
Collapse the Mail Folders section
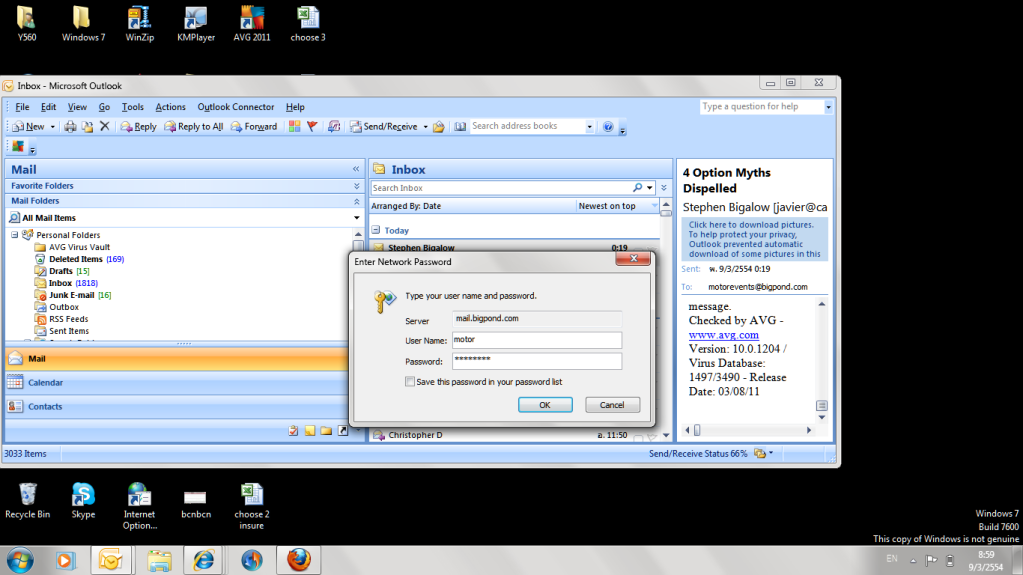pyautogui.click(x=357, y=201)
